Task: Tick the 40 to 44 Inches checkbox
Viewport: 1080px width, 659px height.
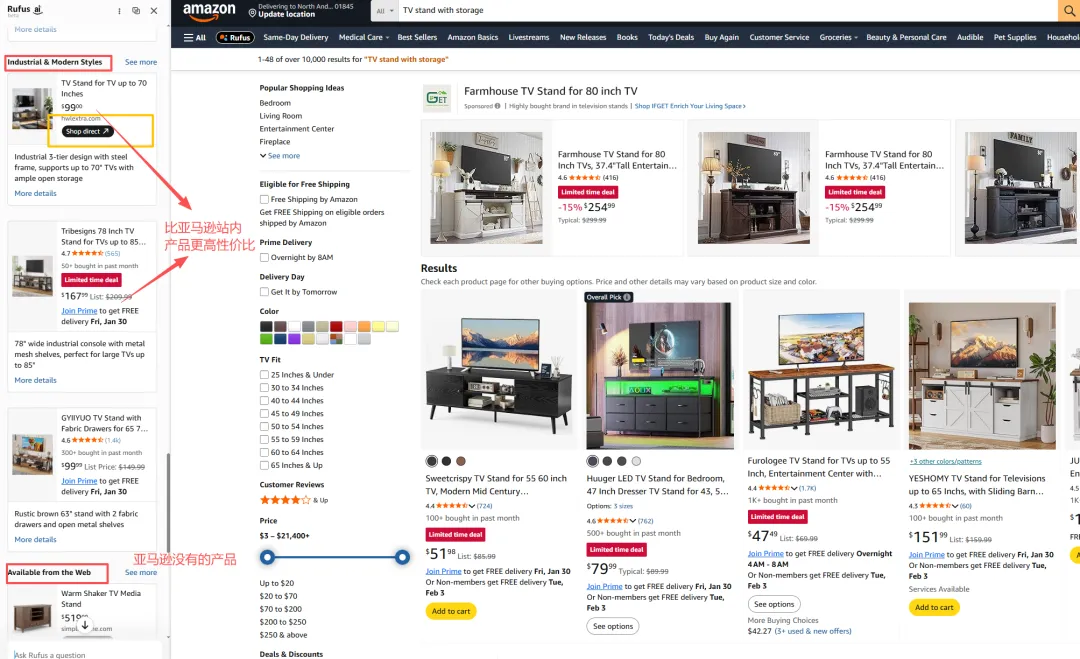Action: coord(264,400)
